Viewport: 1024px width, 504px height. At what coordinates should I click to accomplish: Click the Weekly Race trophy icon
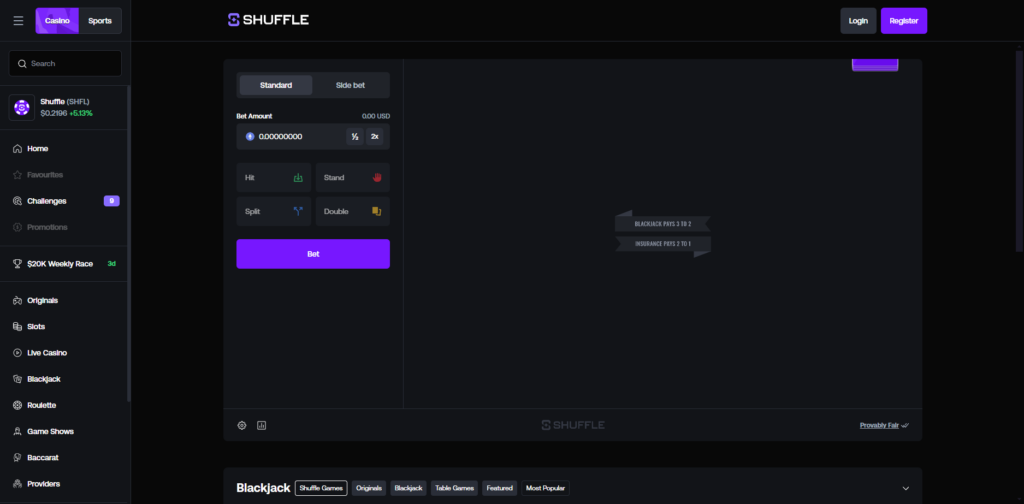pos(18,264)
